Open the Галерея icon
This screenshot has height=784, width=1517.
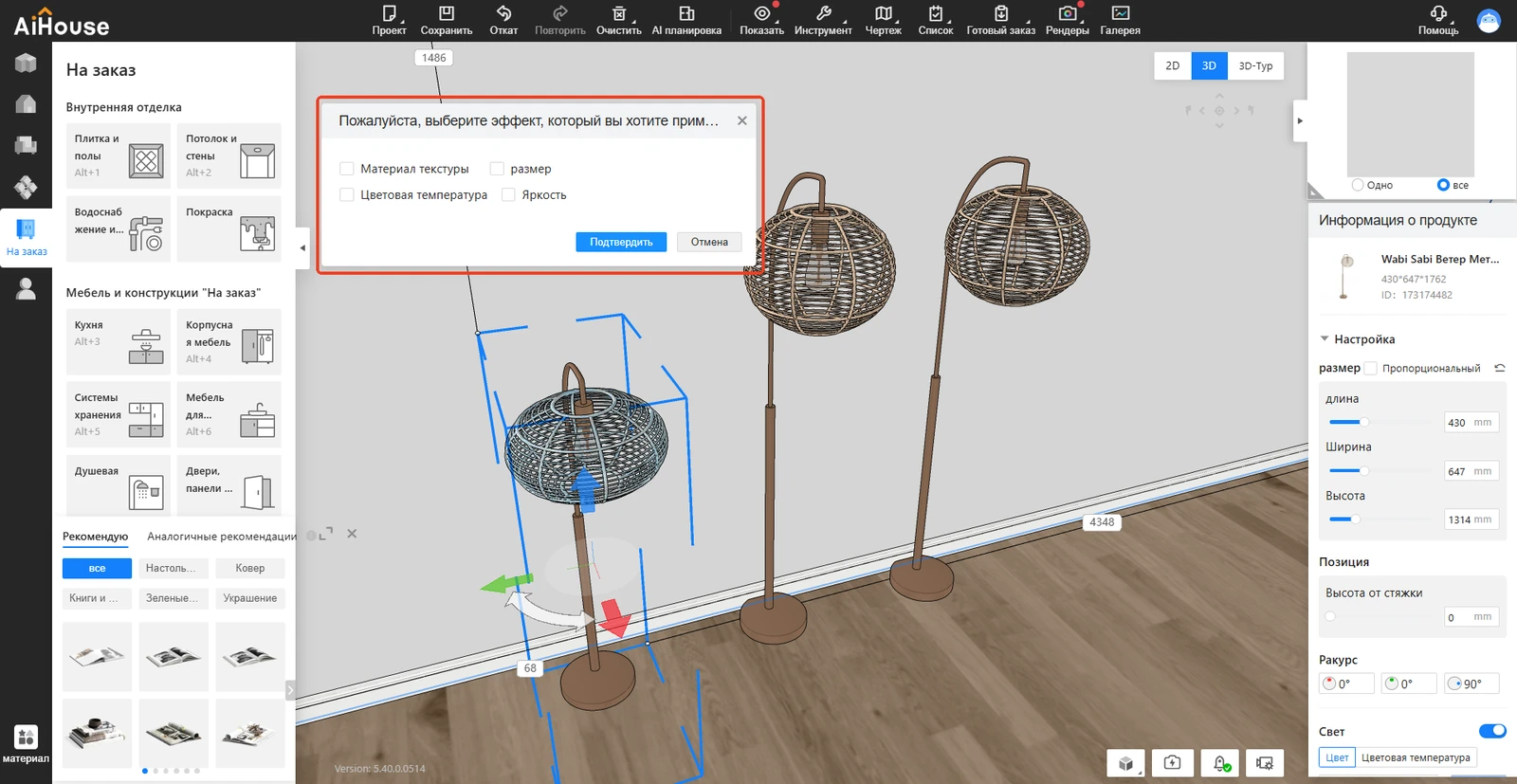[1120, 13]
